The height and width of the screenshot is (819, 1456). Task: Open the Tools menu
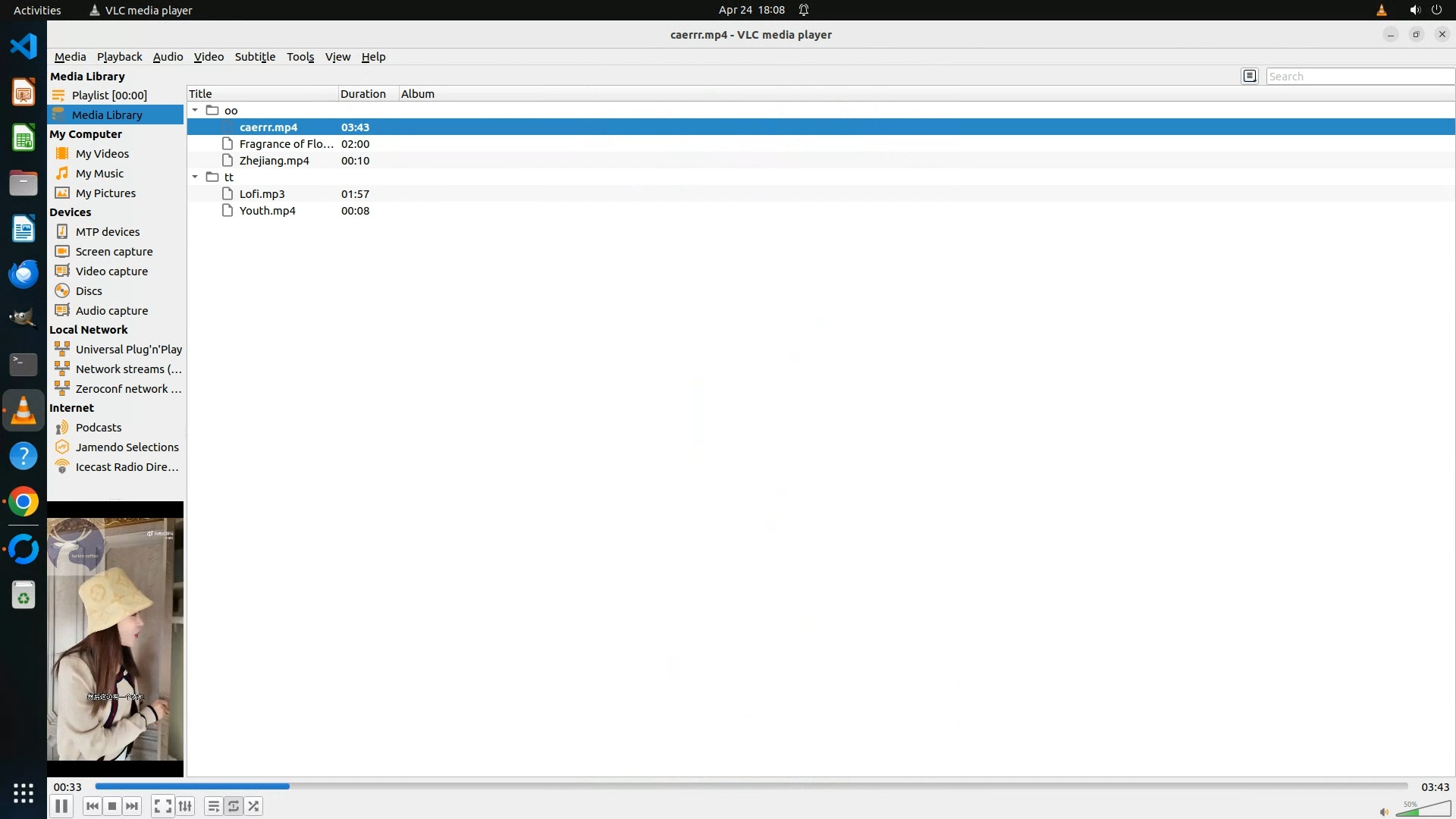point(300,57)
